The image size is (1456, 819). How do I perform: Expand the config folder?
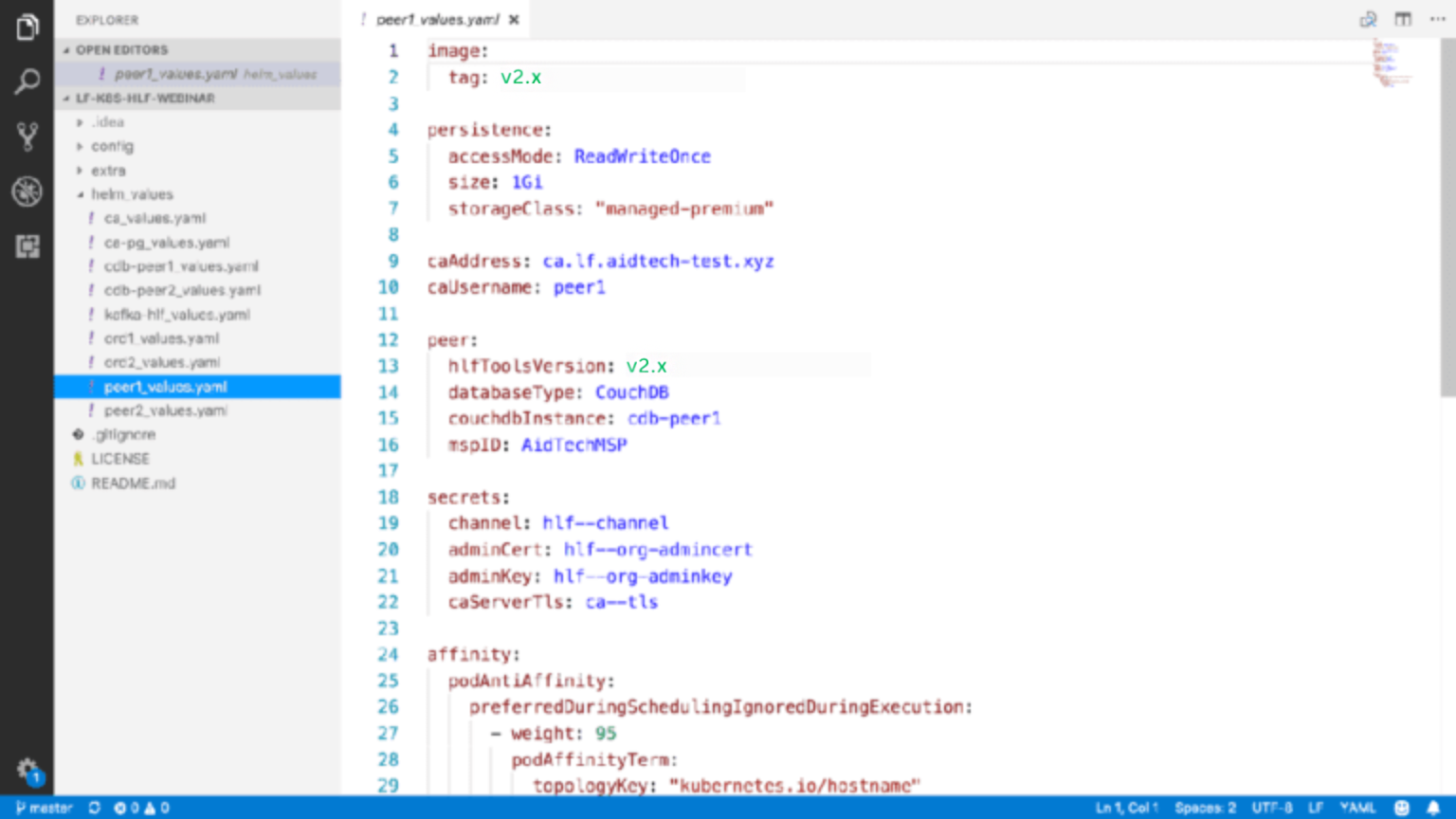click(112, 146)
